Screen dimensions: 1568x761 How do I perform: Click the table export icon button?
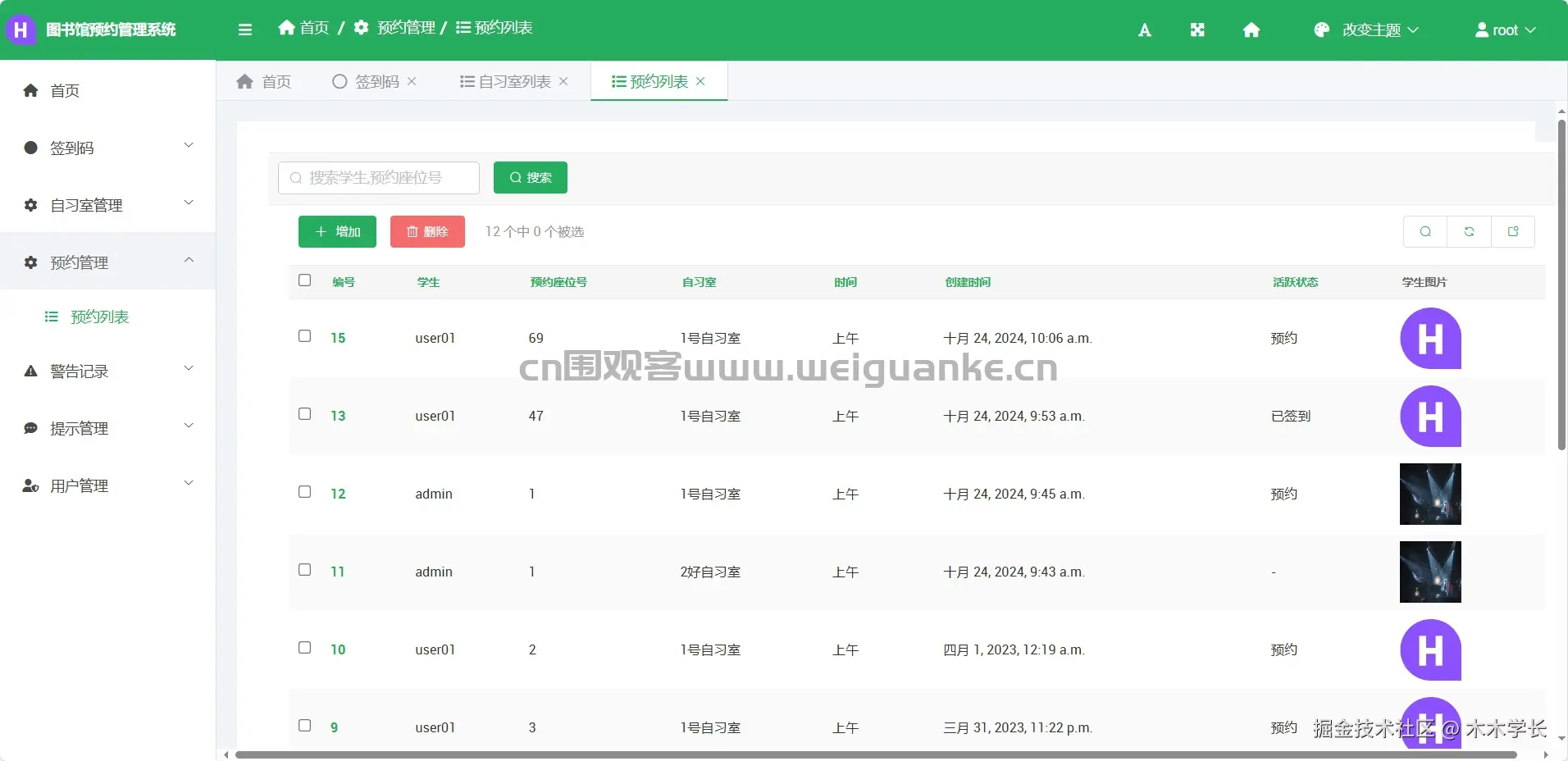(x=1513, y=231)
